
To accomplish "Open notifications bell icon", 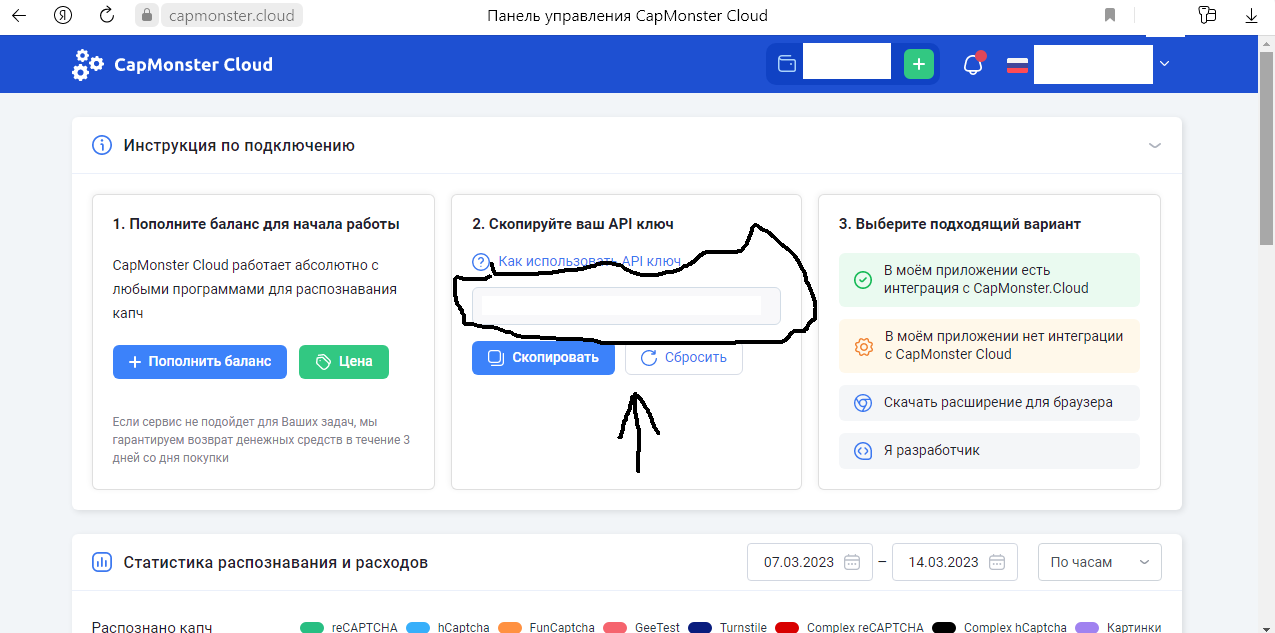I will click(973, 65).
